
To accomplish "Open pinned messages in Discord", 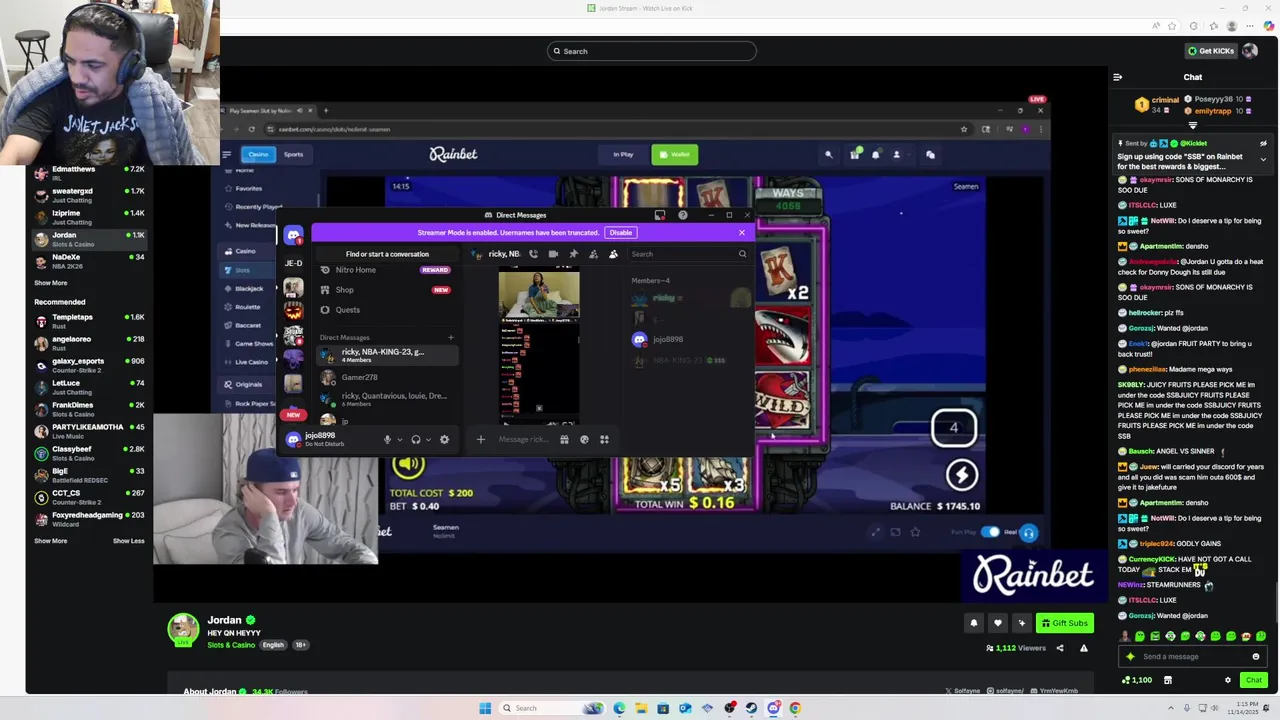I will point(573,254).
